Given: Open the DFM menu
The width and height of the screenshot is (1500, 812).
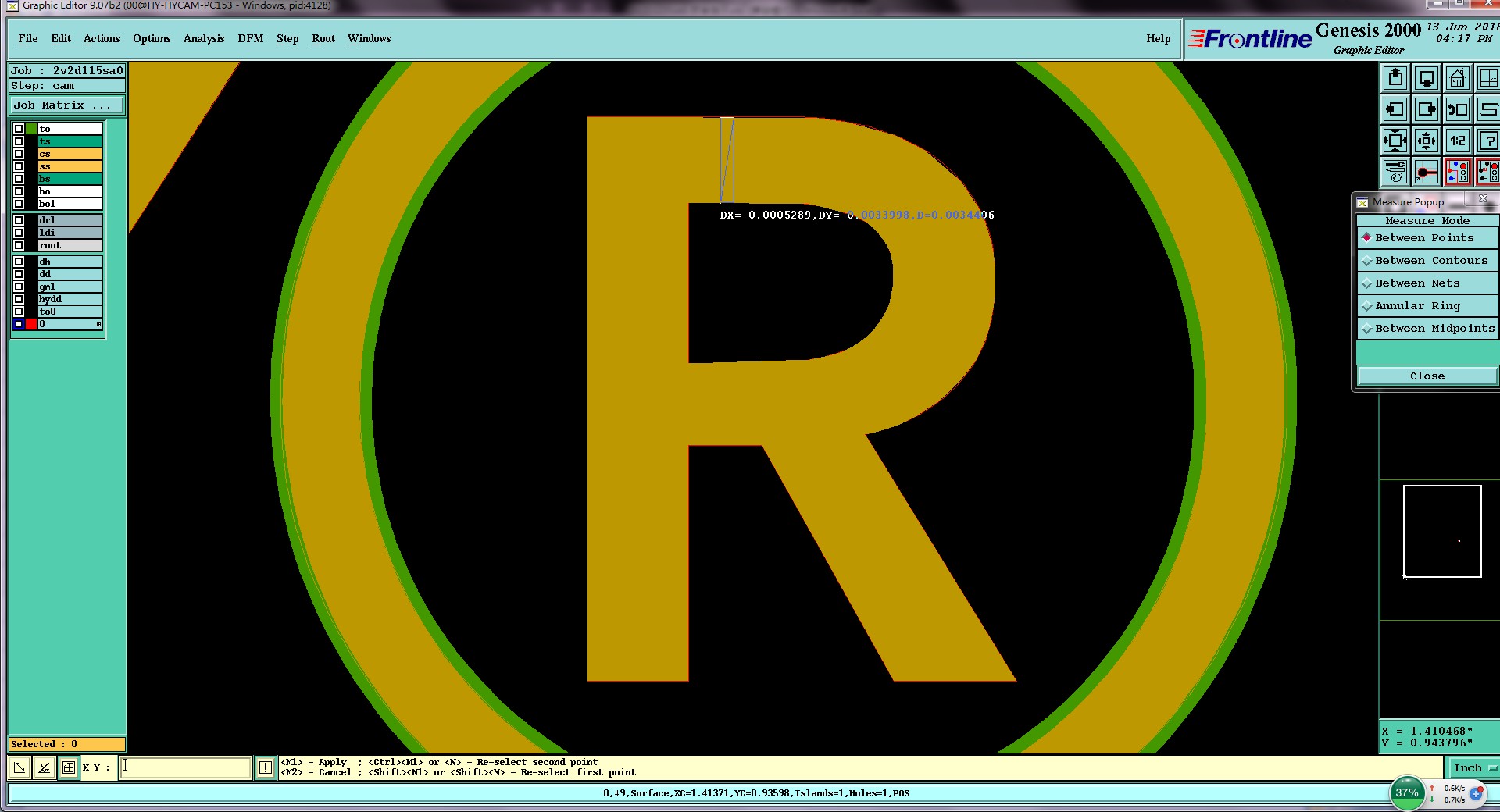Looking at the screenshot, I should [x=251, y=38].
